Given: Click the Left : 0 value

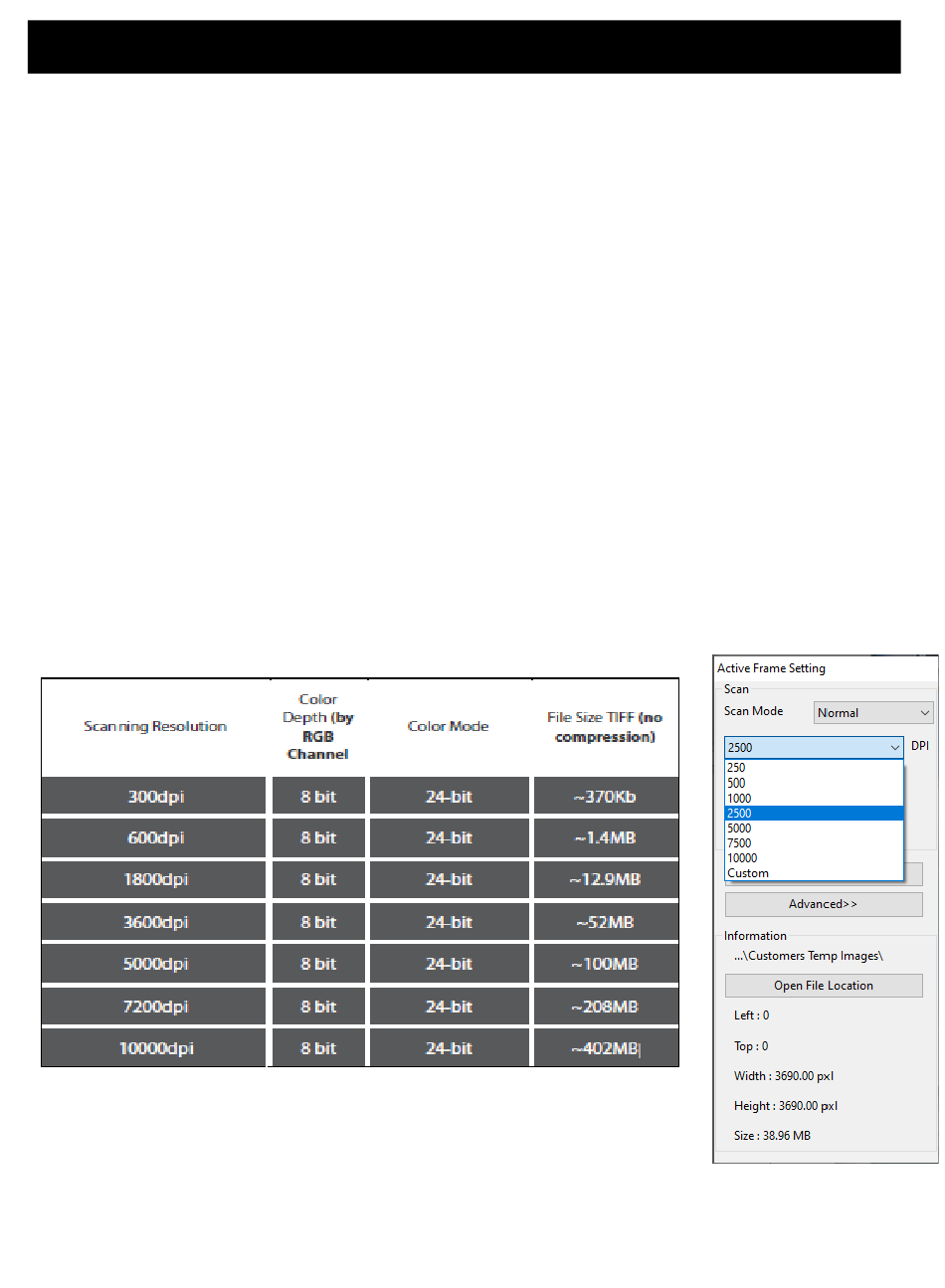Looking at the screenshot, I should [x=751, y=1015].
